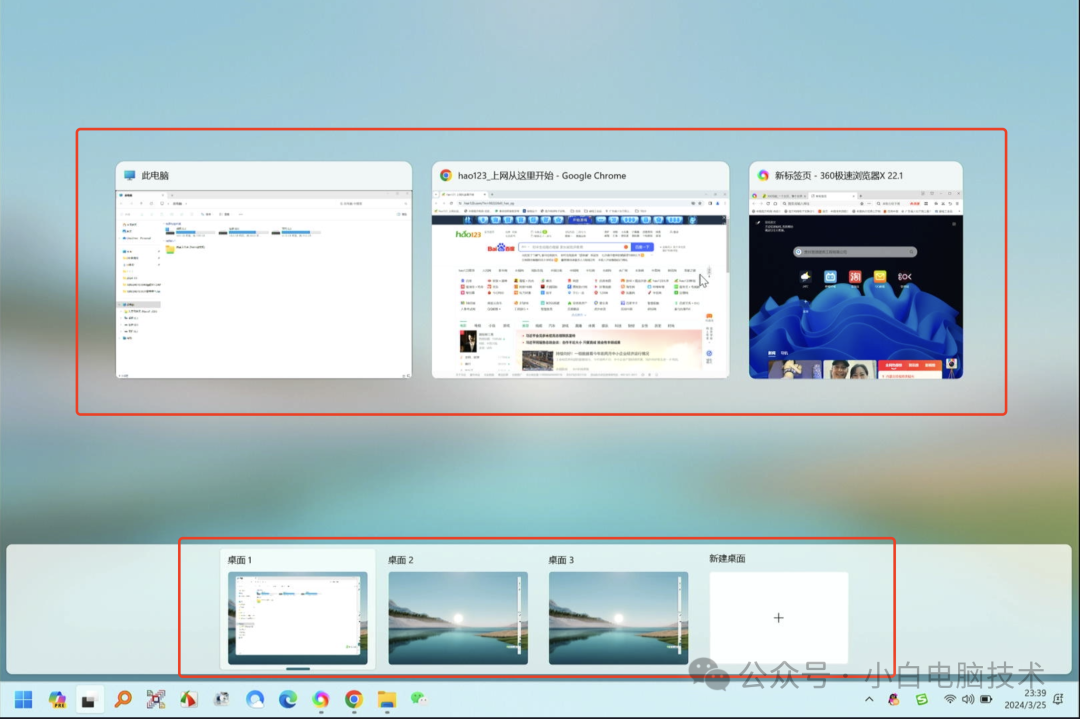Click the 360 browser logo in window title

(x=763, y=176)
